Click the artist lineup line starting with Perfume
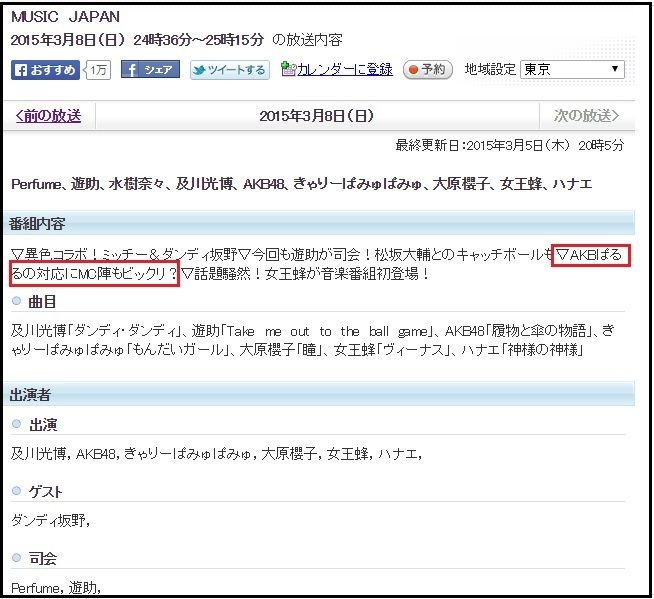 (x=302, y=184)
